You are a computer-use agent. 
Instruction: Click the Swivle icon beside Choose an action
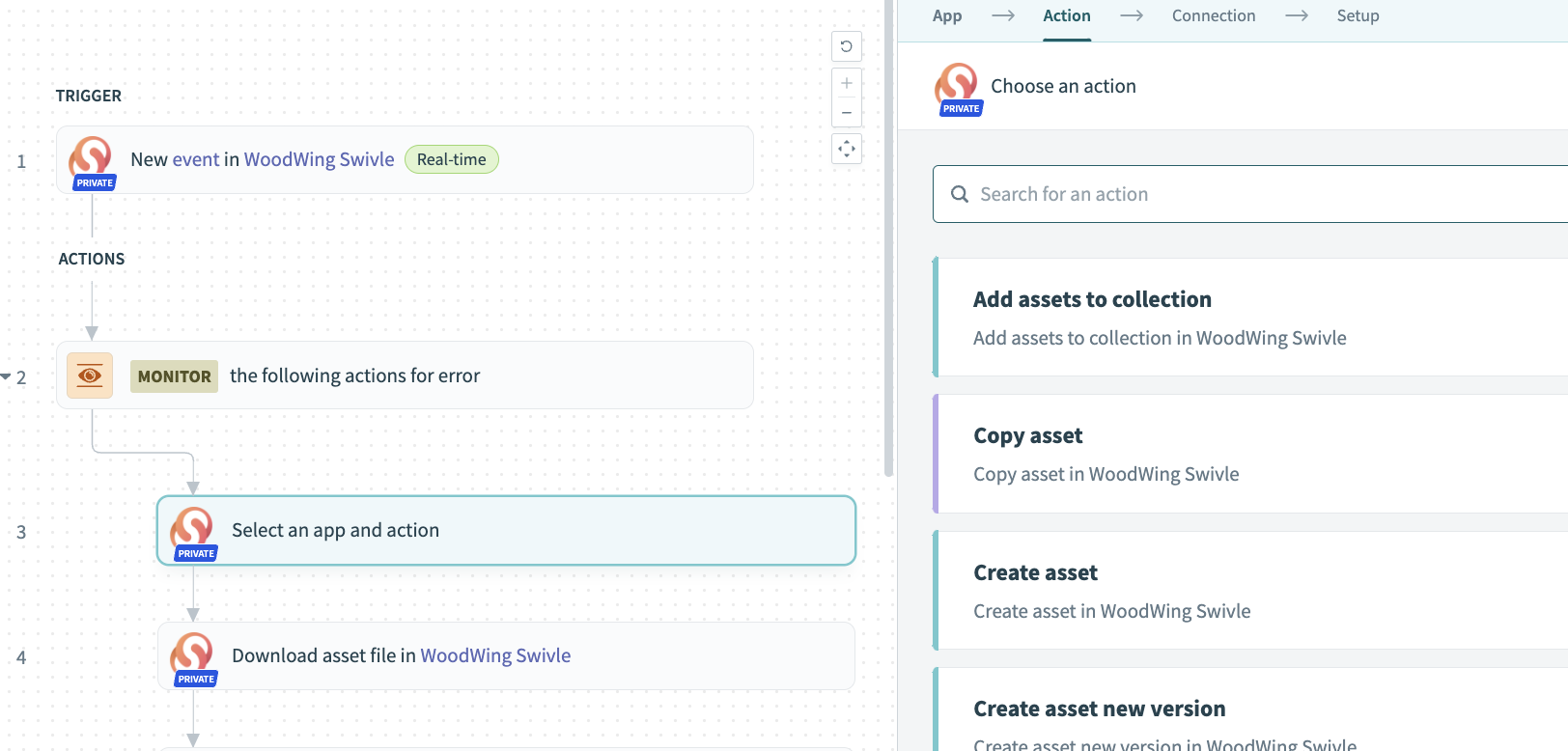click(x=958, y=88)
